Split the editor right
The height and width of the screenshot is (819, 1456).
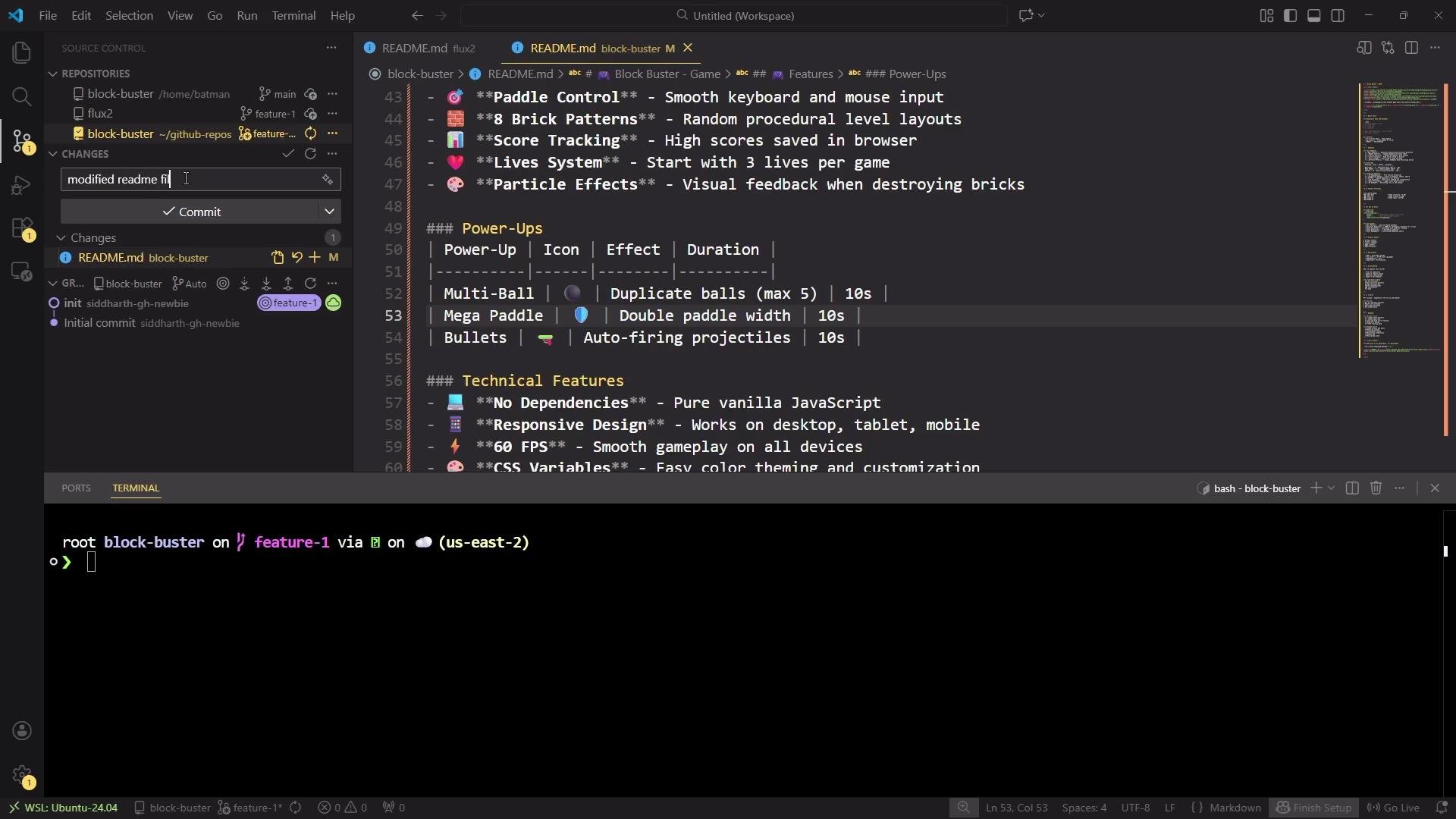[x=1411, y=48]
